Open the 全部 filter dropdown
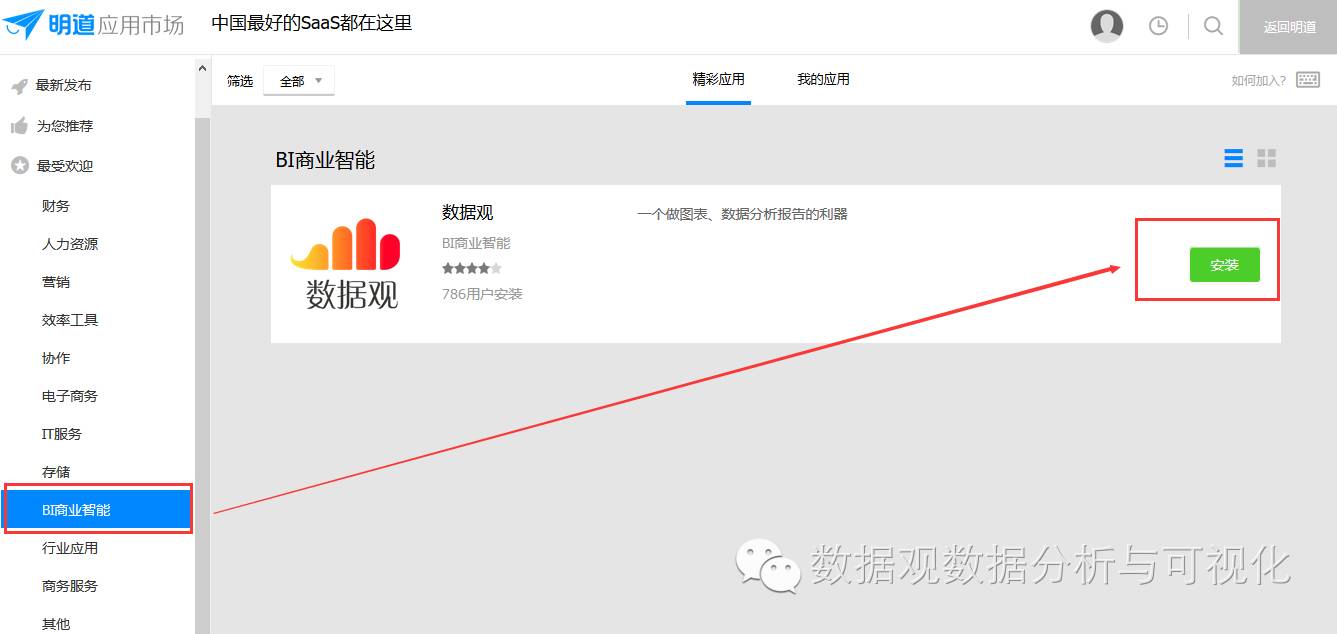This screenshot has height=634, width=1337. [x=299, y=81]
